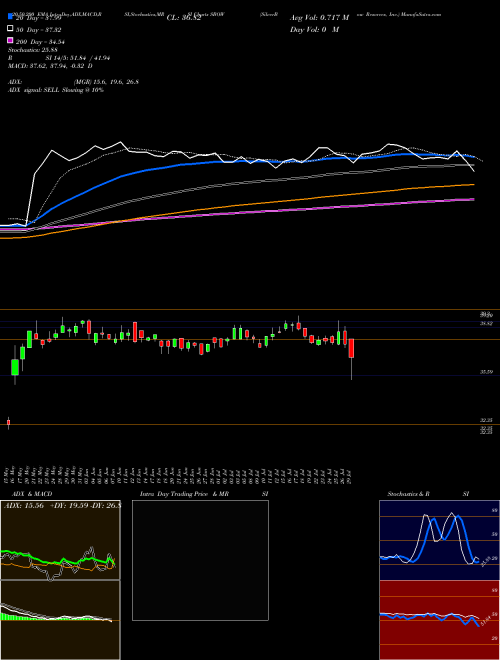Click the CL: 36.52 closing price text

tap(184, 18)
